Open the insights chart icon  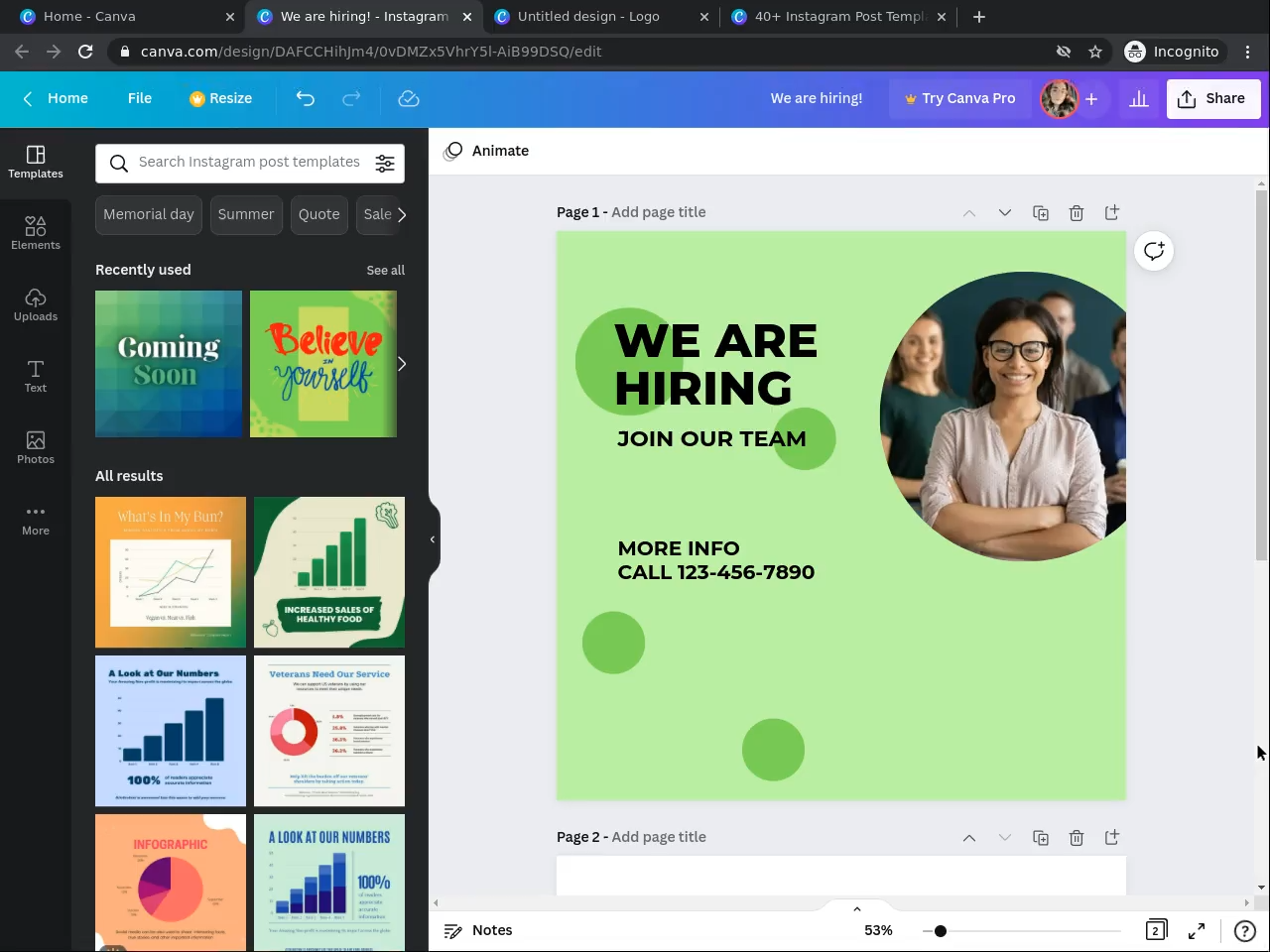[1139, 98]
